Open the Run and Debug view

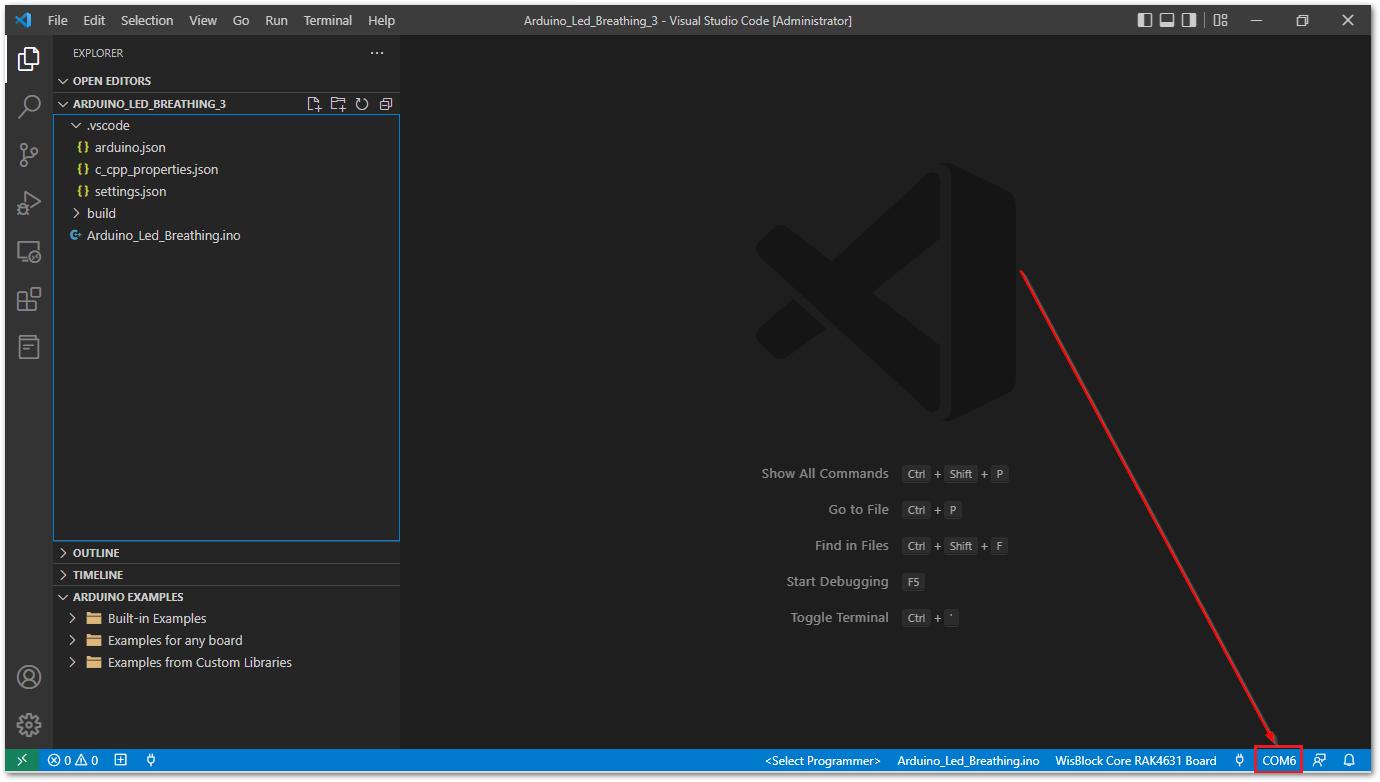point(29,203)
